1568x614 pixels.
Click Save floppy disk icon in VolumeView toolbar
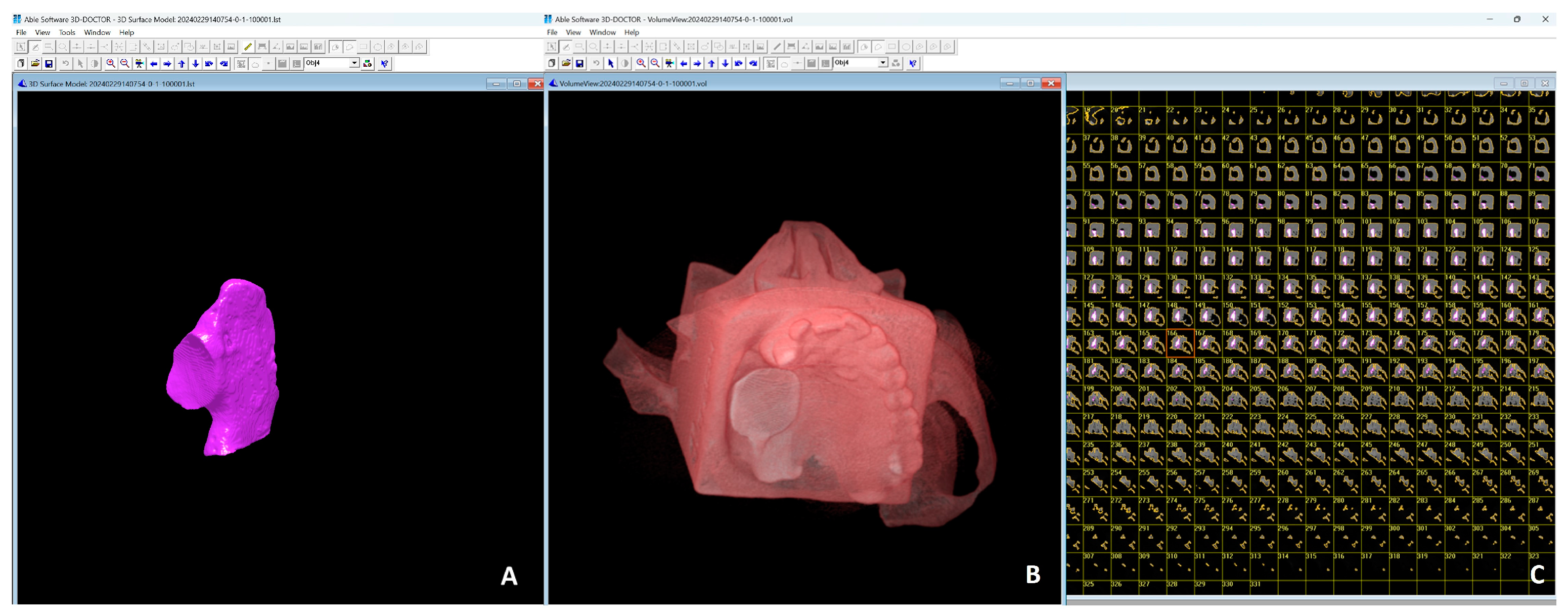[579, 63]
